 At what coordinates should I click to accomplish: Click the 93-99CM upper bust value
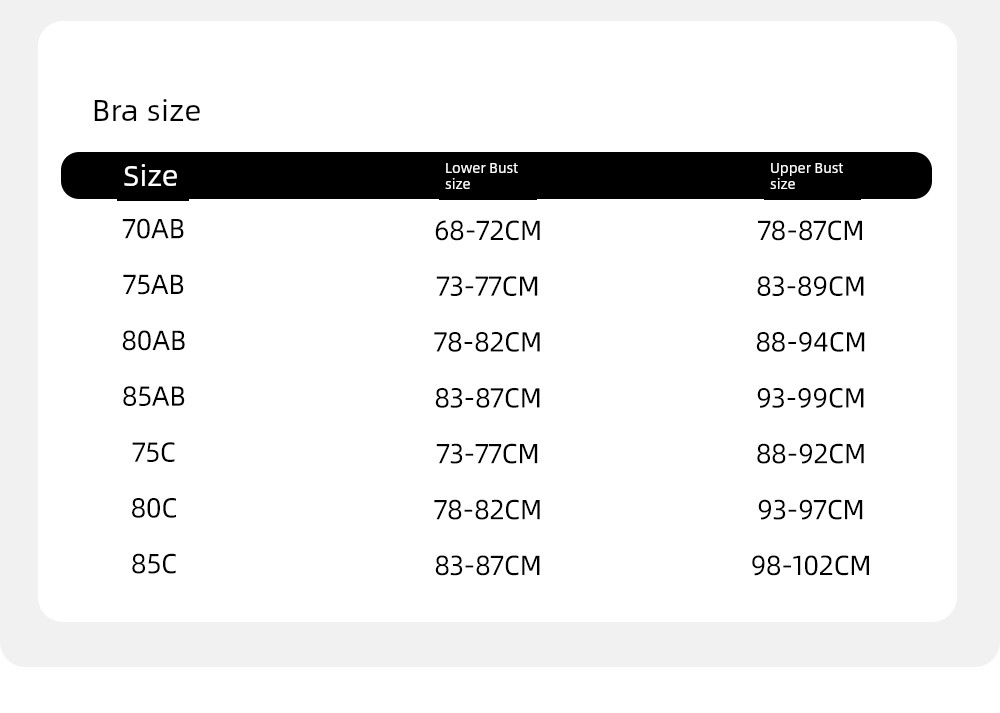click(x=810, y=398)
